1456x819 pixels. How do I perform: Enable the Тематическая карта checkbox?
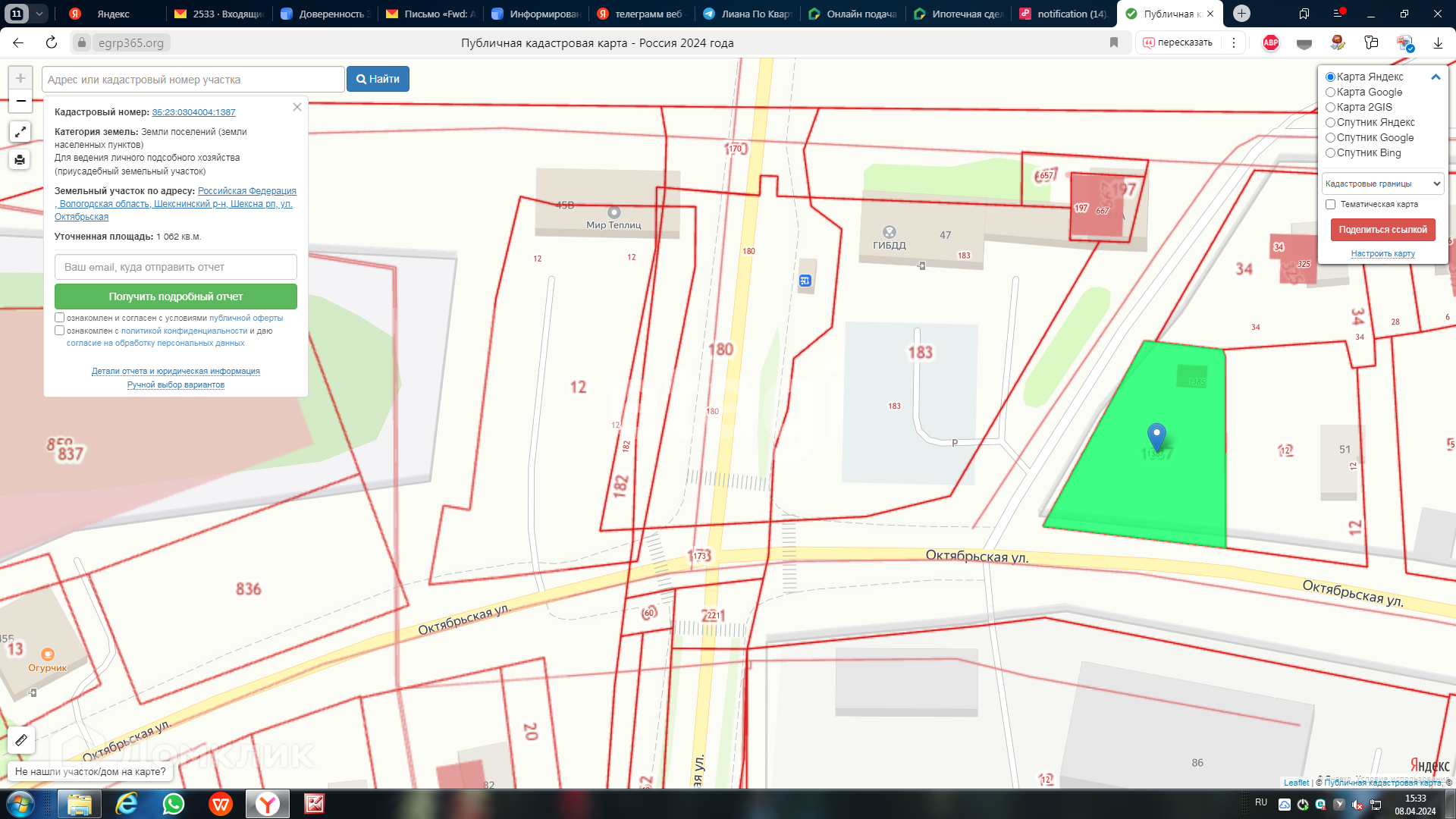(x=1330, y=204)
